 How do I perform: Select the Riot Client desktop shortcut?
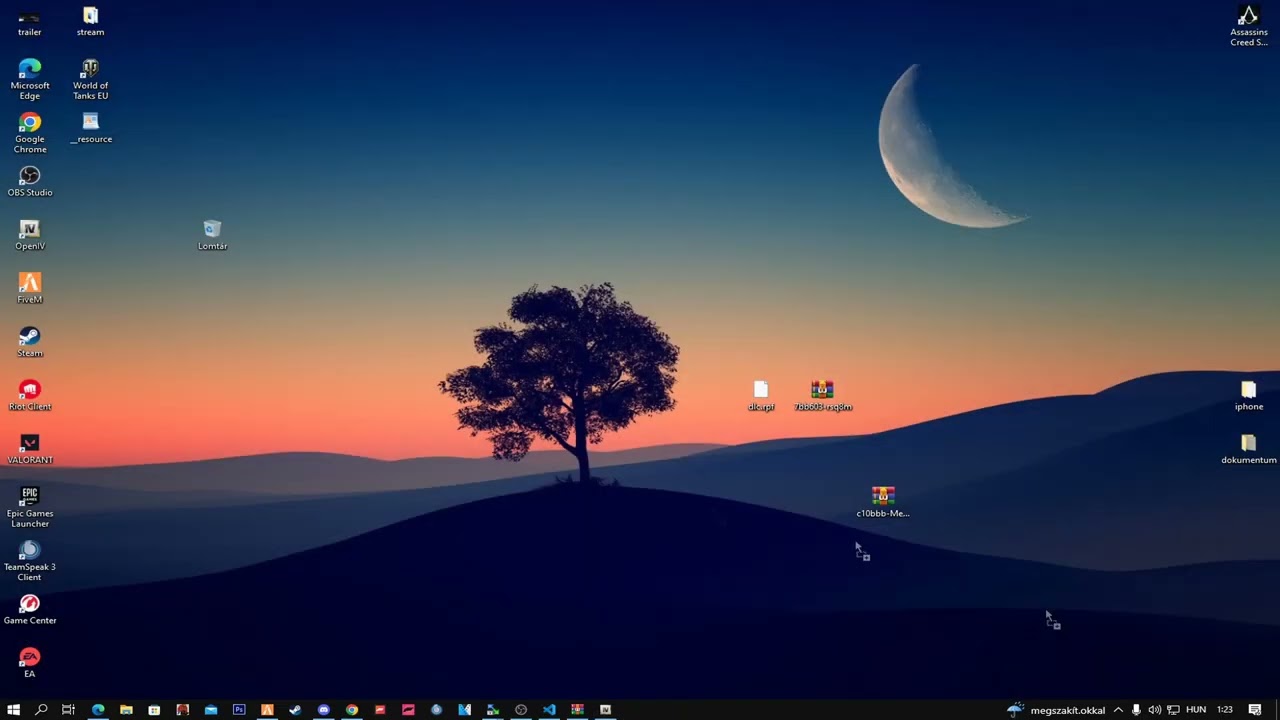coord(30,395)
